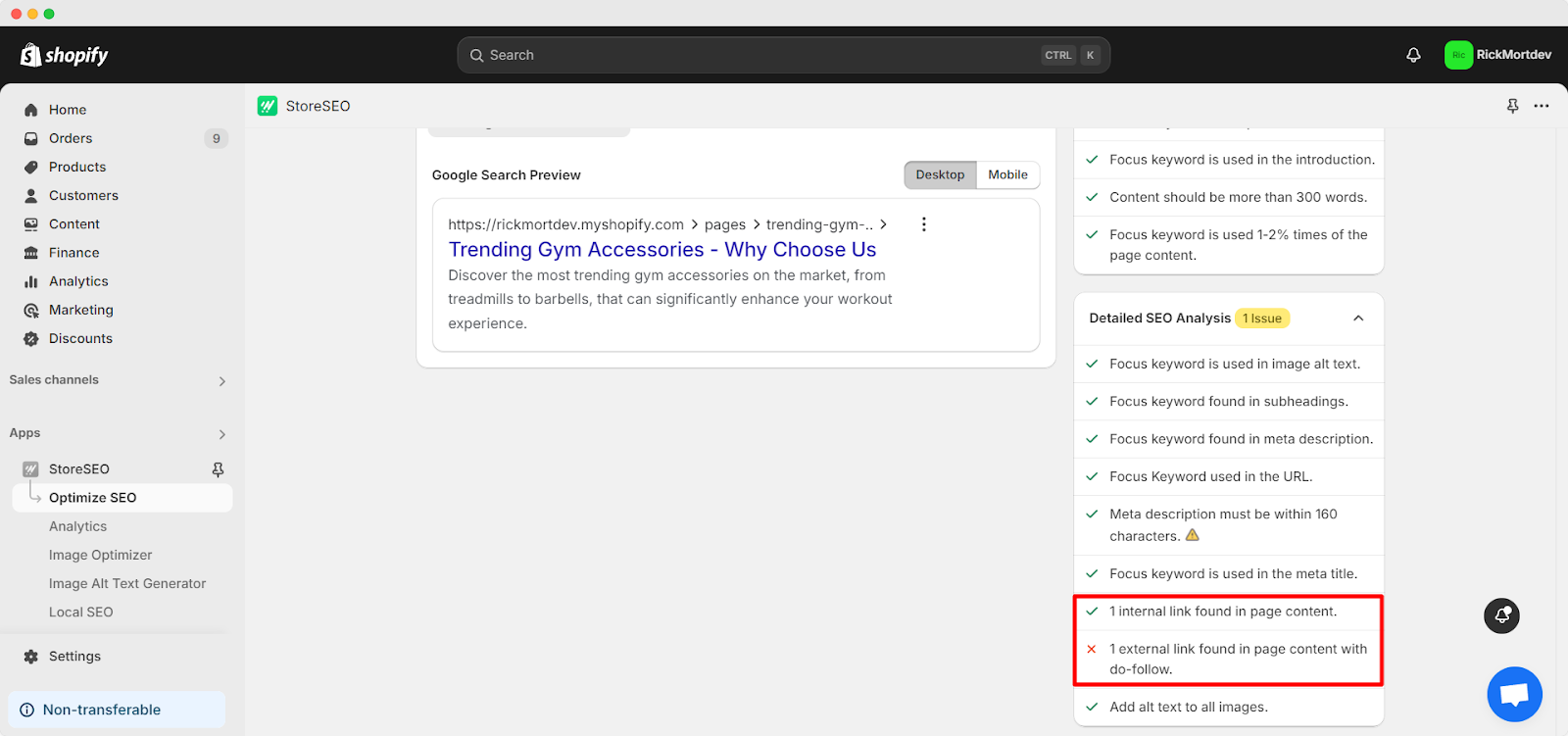Click 'Focus Keyword used in the URL.'
The height and width of the screenshot is (736, 1568).
click(1210, 476)
